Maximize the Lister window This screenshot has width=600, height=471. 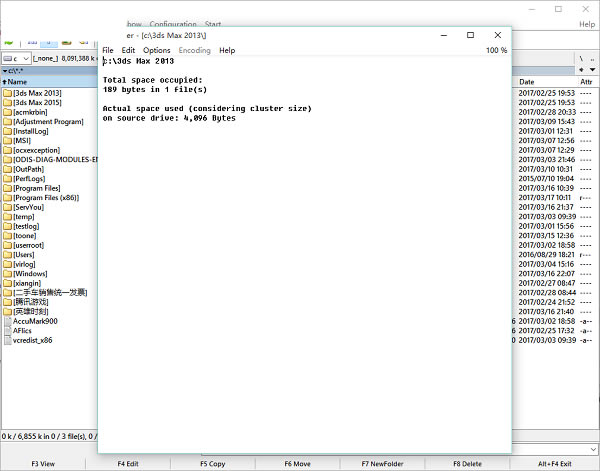(x=470, y=35)
